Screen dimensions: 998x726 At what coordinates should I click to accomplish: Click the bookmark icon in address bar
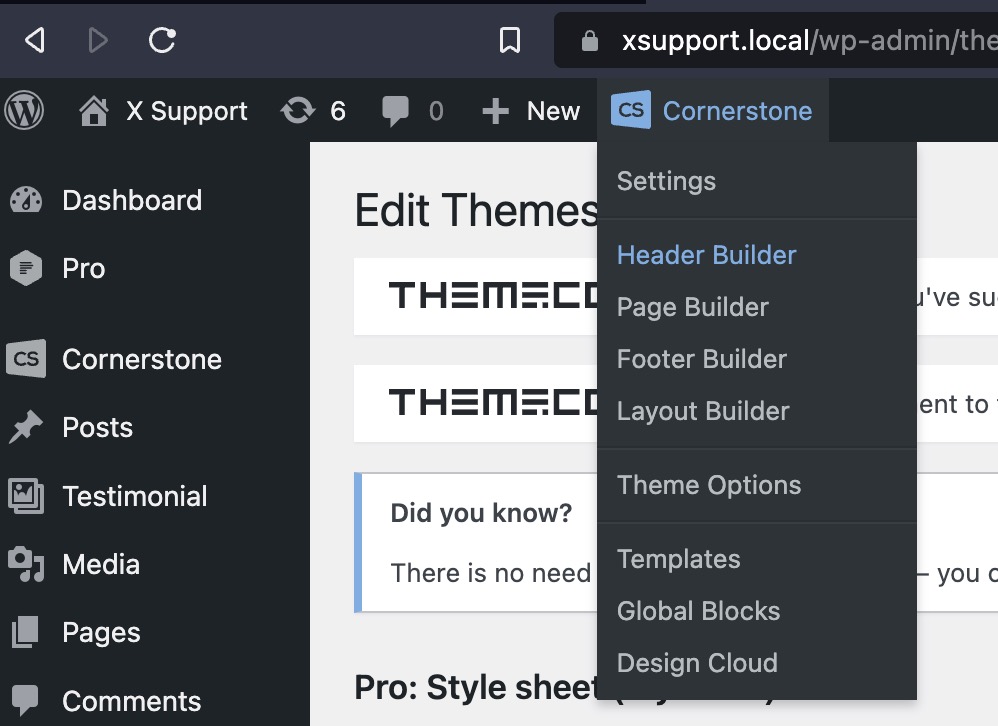click(x=510, y=40)
